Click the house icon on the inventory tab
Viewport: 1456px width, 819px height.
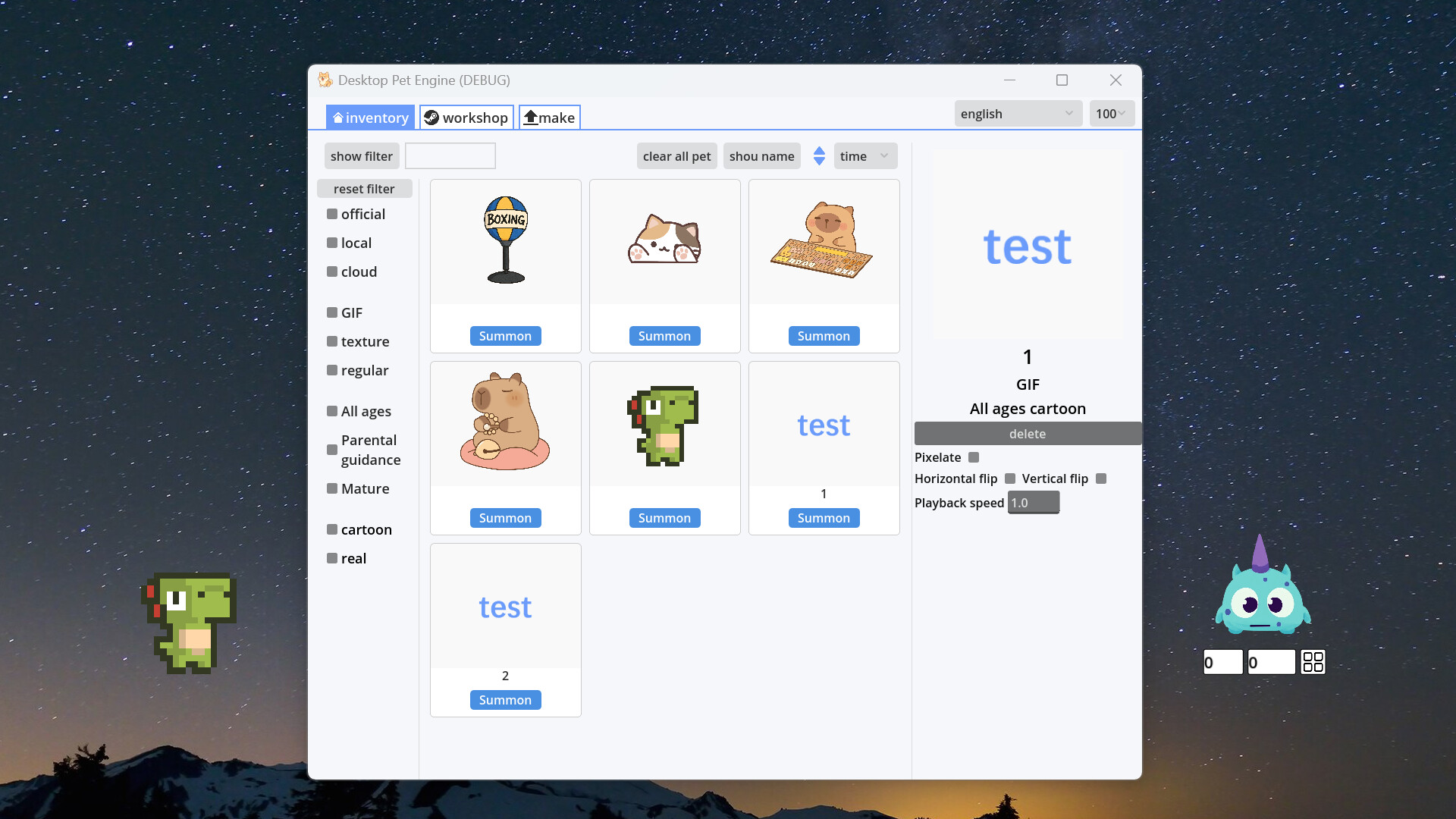[x=339, y=117]
